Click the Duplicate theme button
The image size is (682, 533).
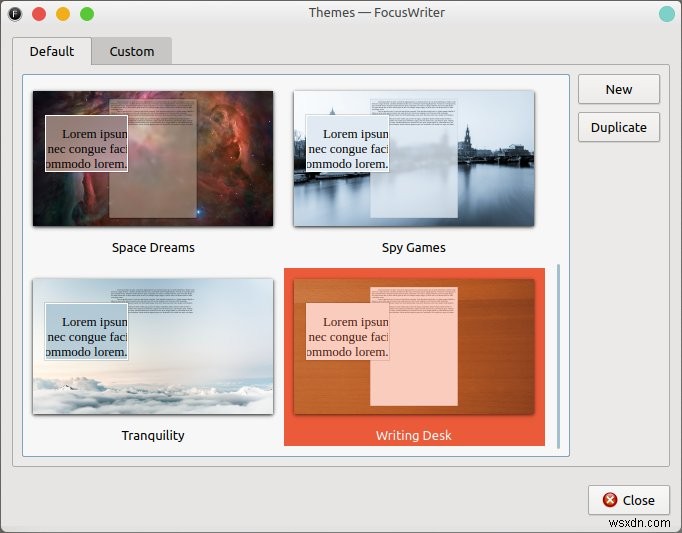point(618,127)
